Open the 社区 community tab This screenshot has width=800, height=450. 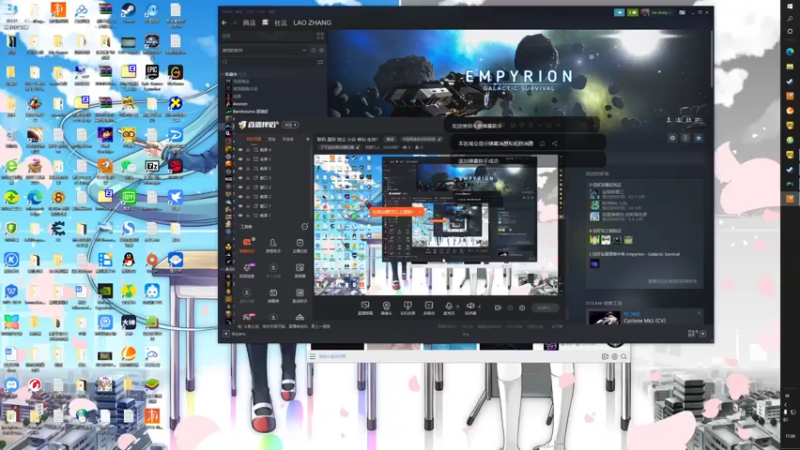coord(281,23)
